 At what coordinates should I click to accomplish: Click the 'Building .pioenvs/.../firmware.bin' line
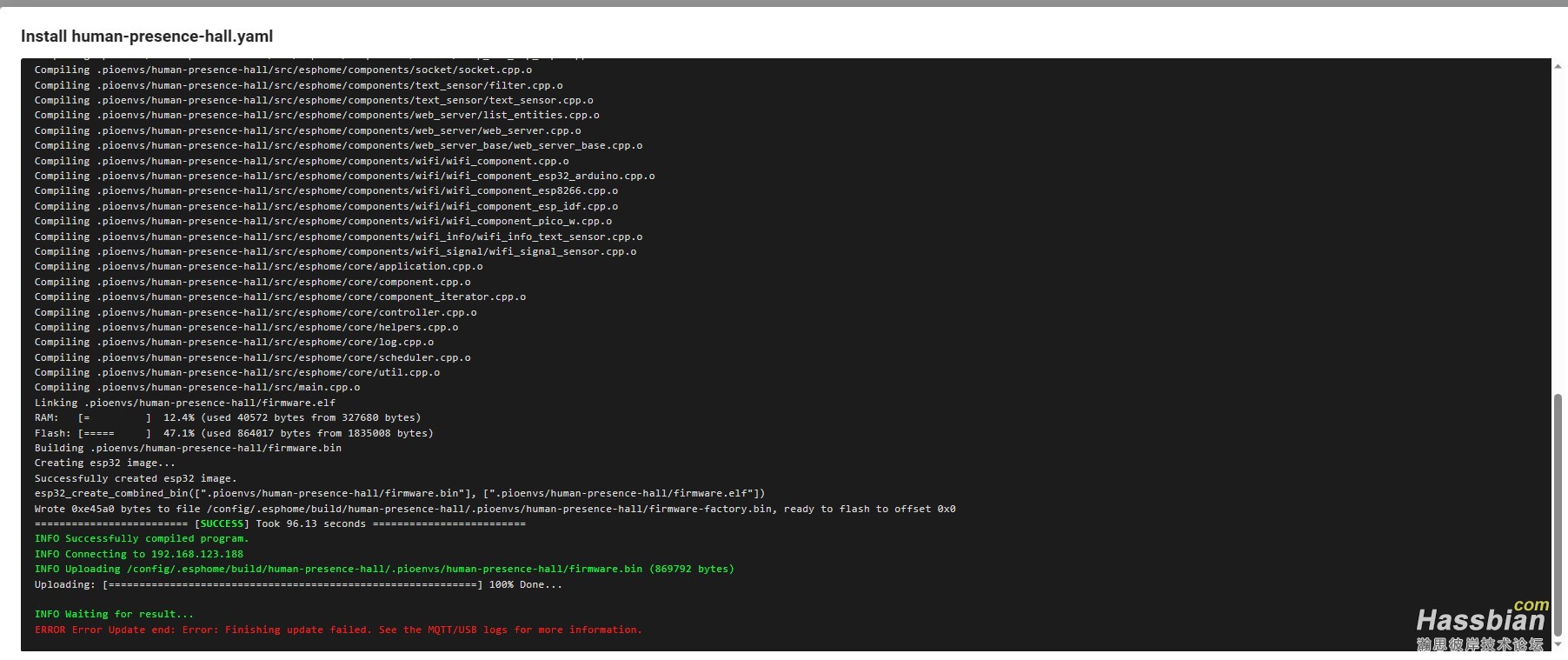pos(188,448)
